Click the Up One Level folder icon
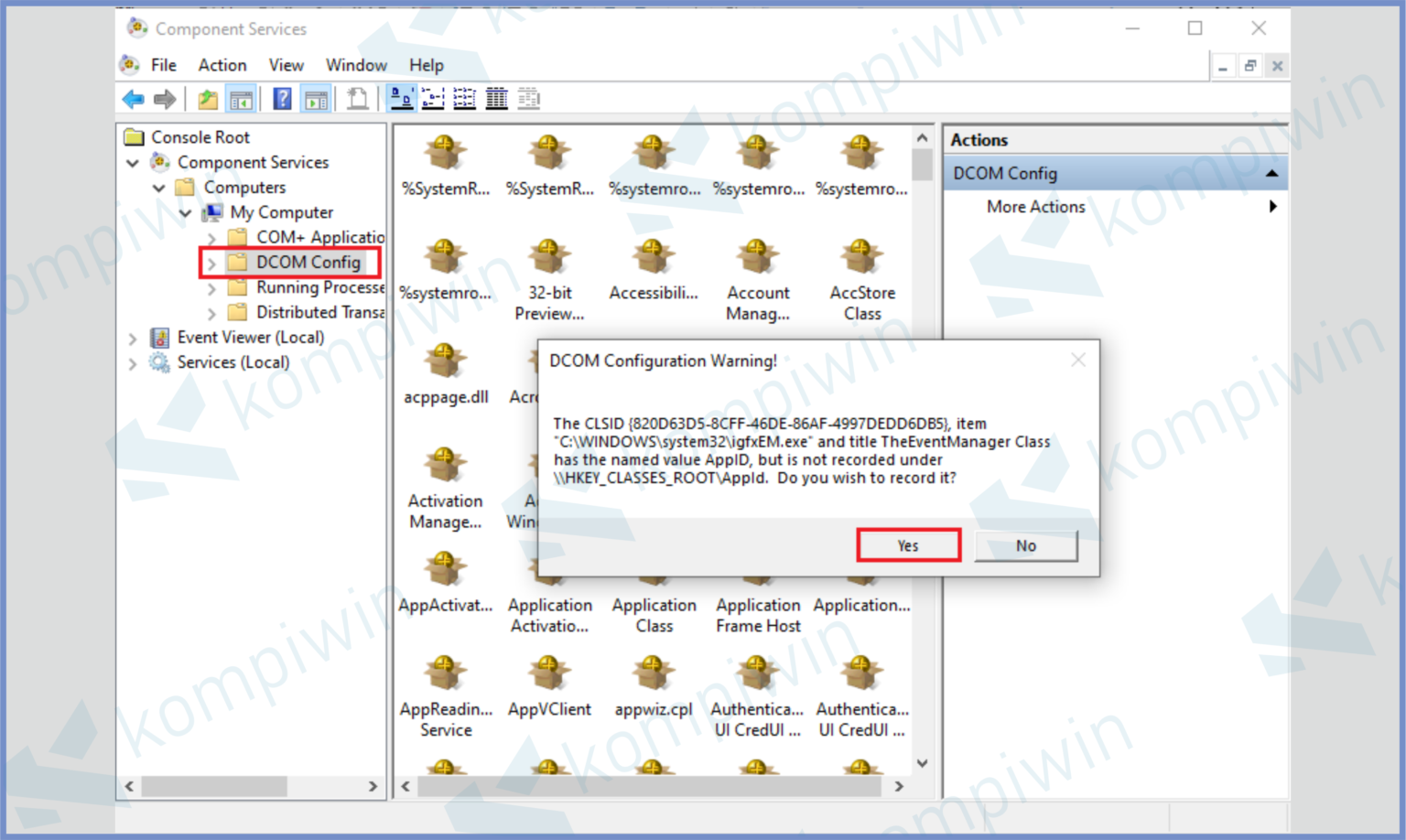1406x840 pixels. [208, 98]
